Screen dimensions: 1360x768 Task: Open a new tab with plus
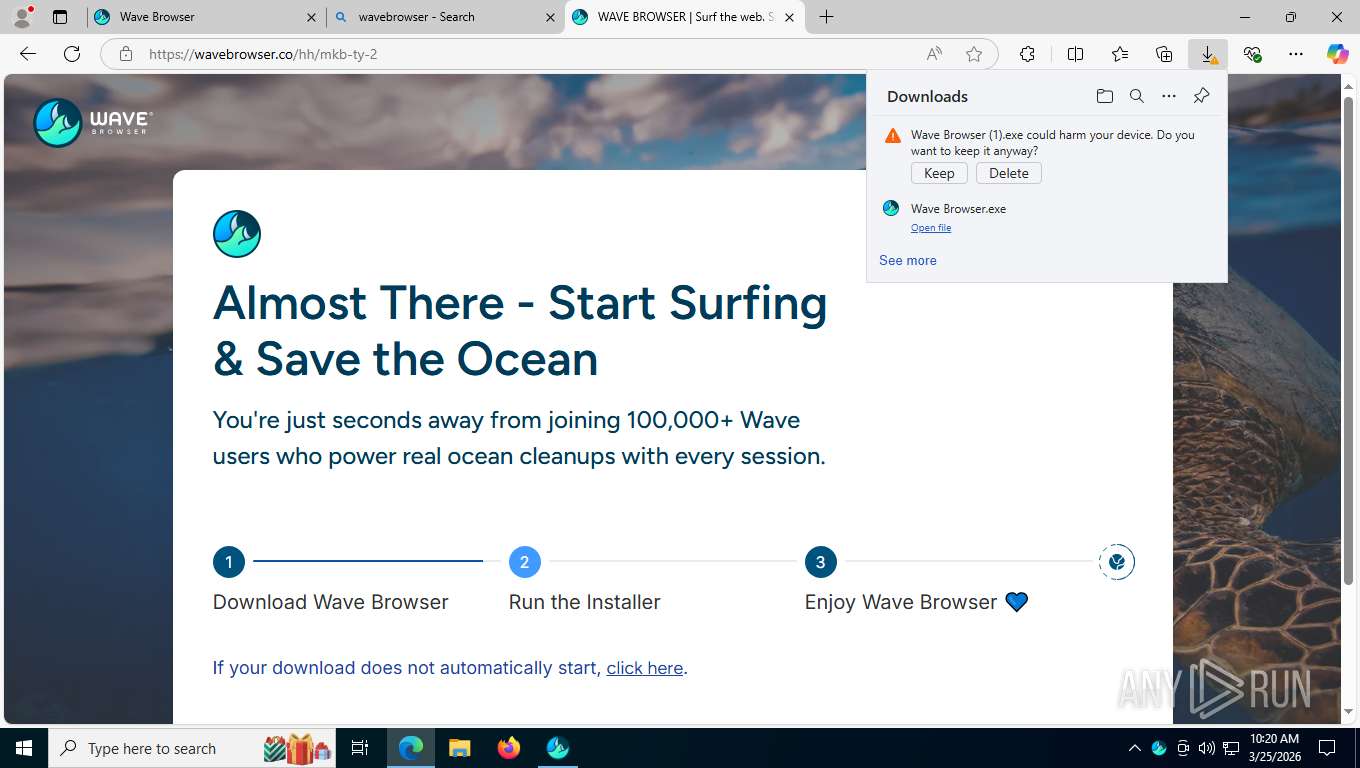[826, 17]
